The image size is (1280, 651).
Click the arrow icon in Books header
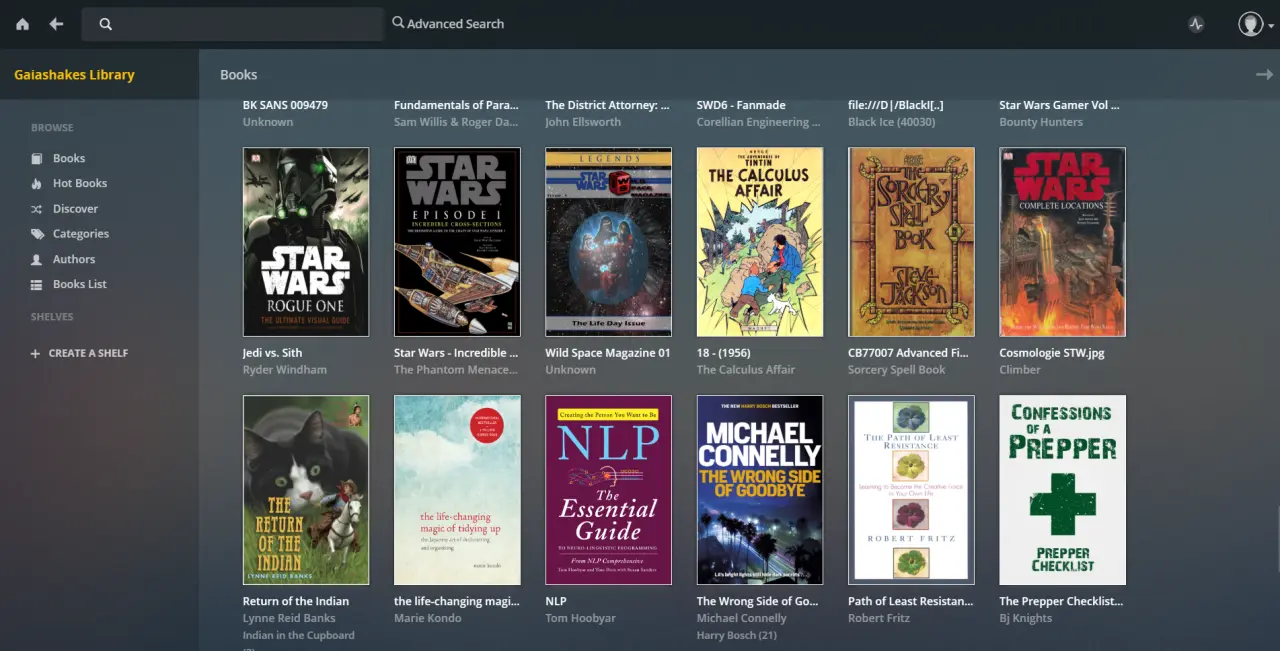tap(1265, 75)
